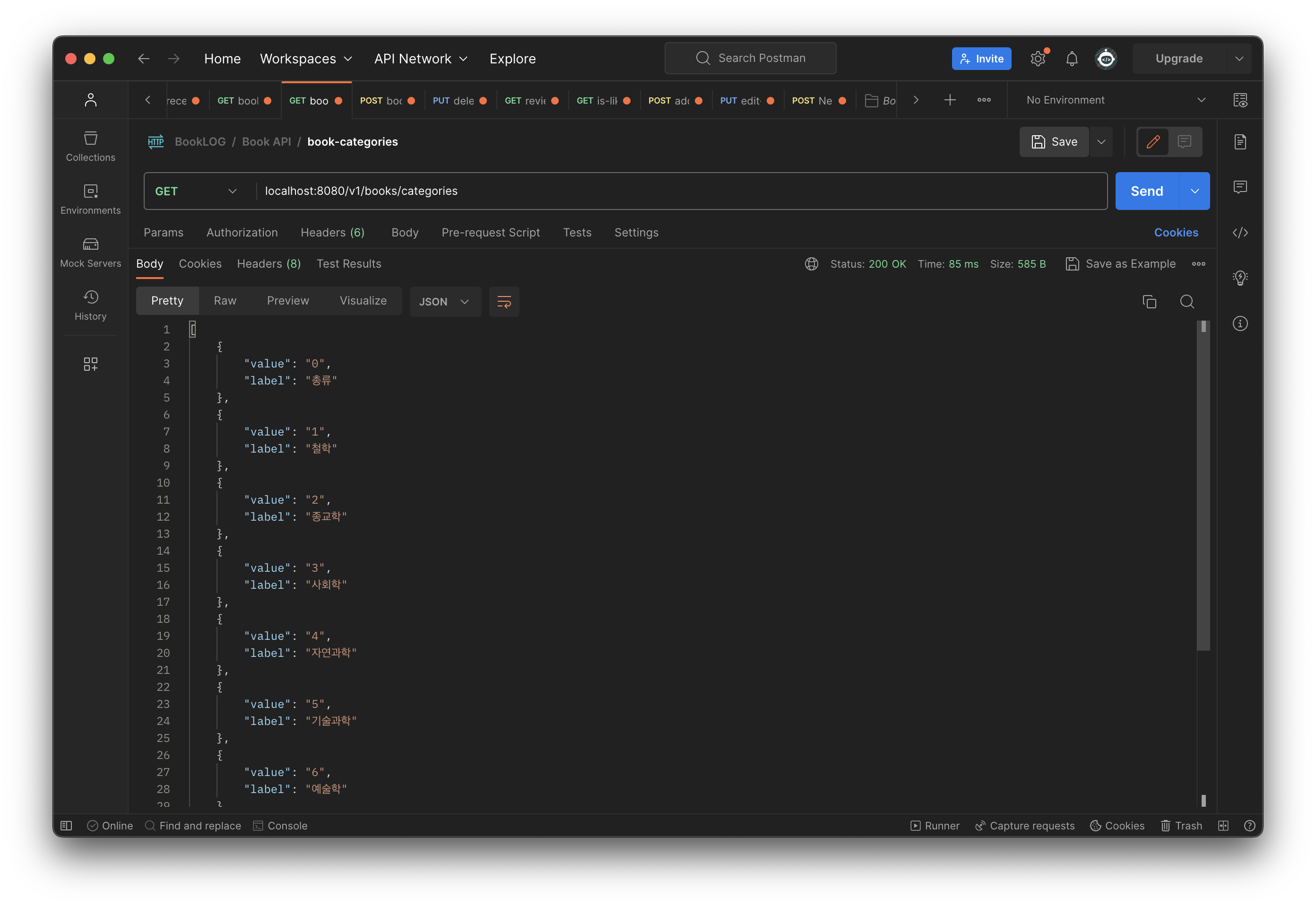Toggle line wrap in response viewer
This screenshot has height=907, width=1316.
click(x=504, y=302)
